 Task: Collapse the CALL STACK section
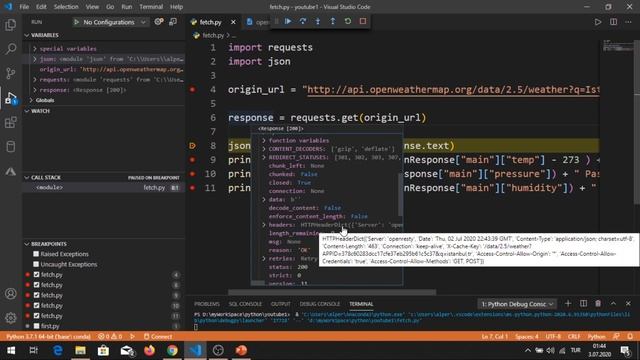27,178
